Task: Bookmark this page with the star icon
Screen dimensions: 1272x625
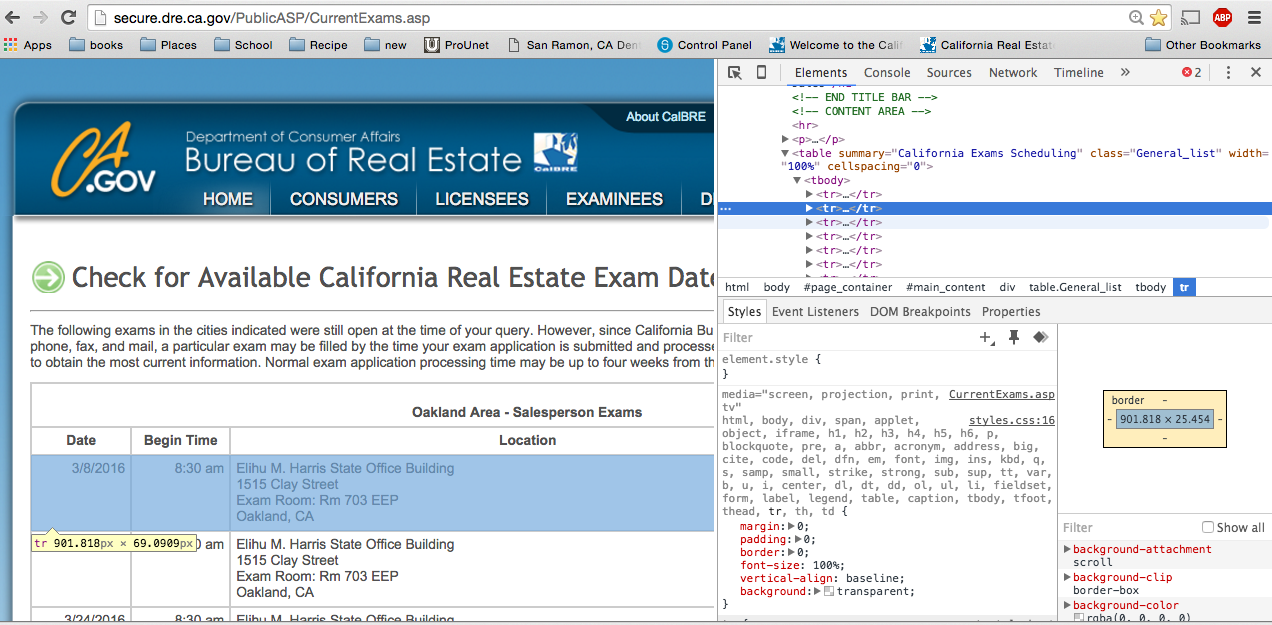Action: click(x=1159, y=17)
